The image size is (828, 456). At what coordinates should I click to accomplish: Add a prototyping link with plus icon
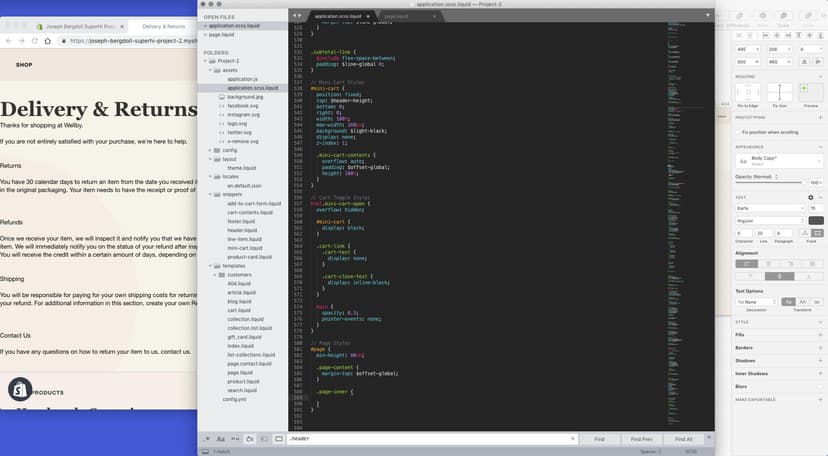(819, 117)
